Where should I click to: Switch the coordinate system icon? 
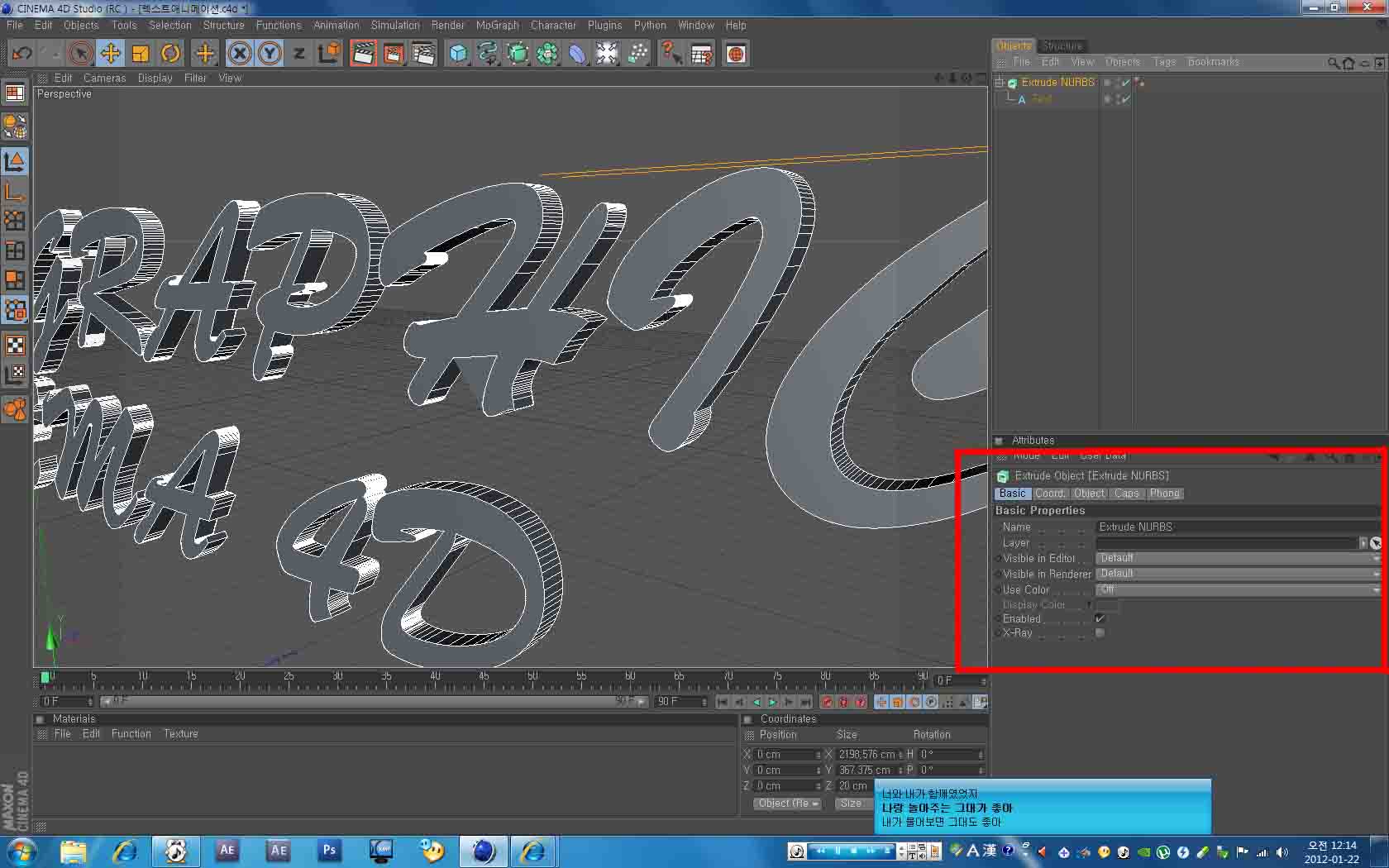pos(329,54)
